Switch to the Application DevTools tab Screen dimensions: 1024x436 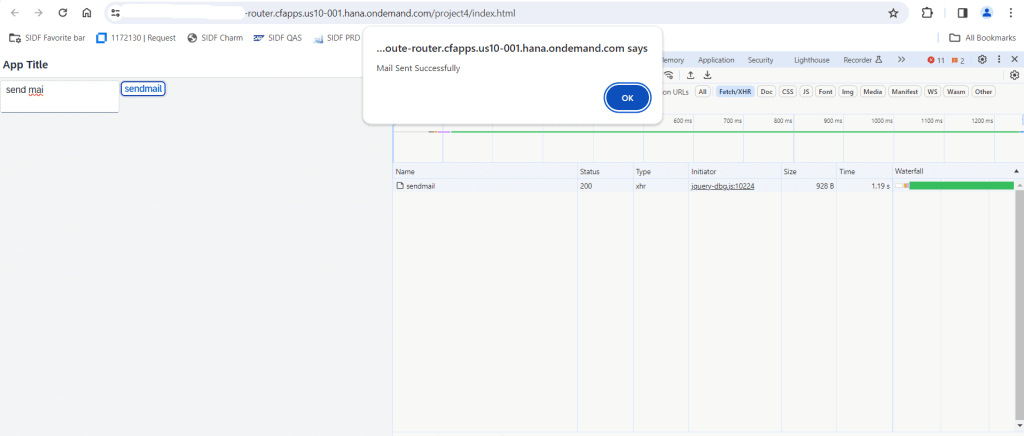coord(716,60)
